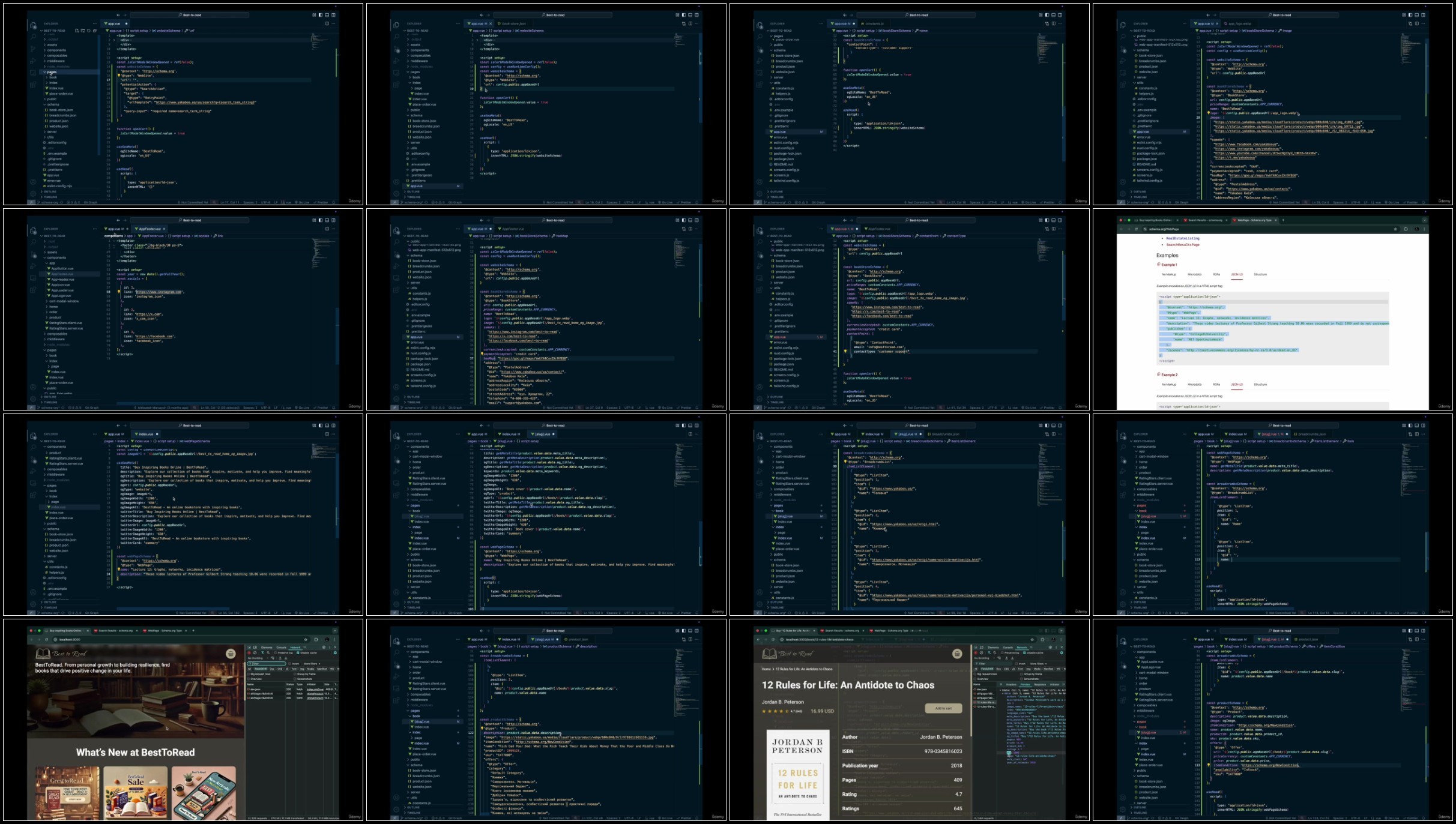The height and width of the screenshot is (824, 1456).
Task: Click the Filter field in the homepage DevTools
Action: pos(267,664)
